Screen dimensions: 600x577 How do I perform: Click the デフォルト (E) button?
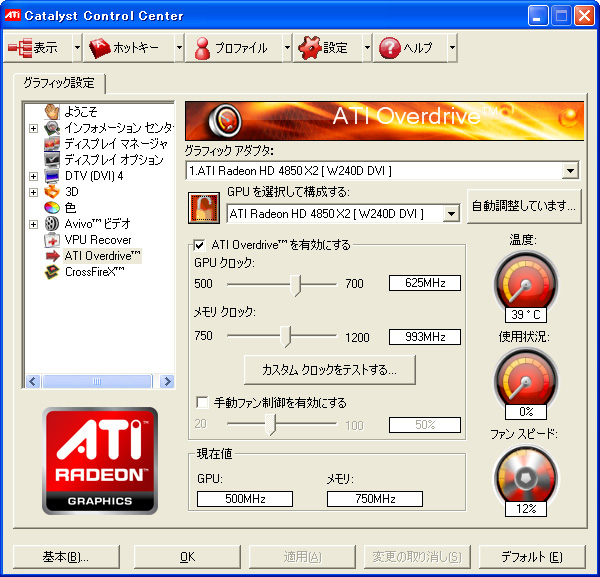click(x=532, y=557)
